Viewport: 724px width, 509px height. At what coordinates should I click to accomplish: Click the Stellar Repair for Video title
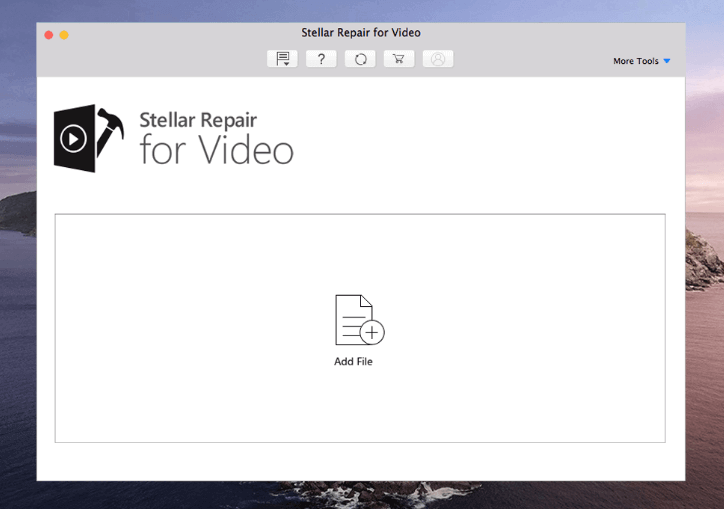click(x=361, y=33)
